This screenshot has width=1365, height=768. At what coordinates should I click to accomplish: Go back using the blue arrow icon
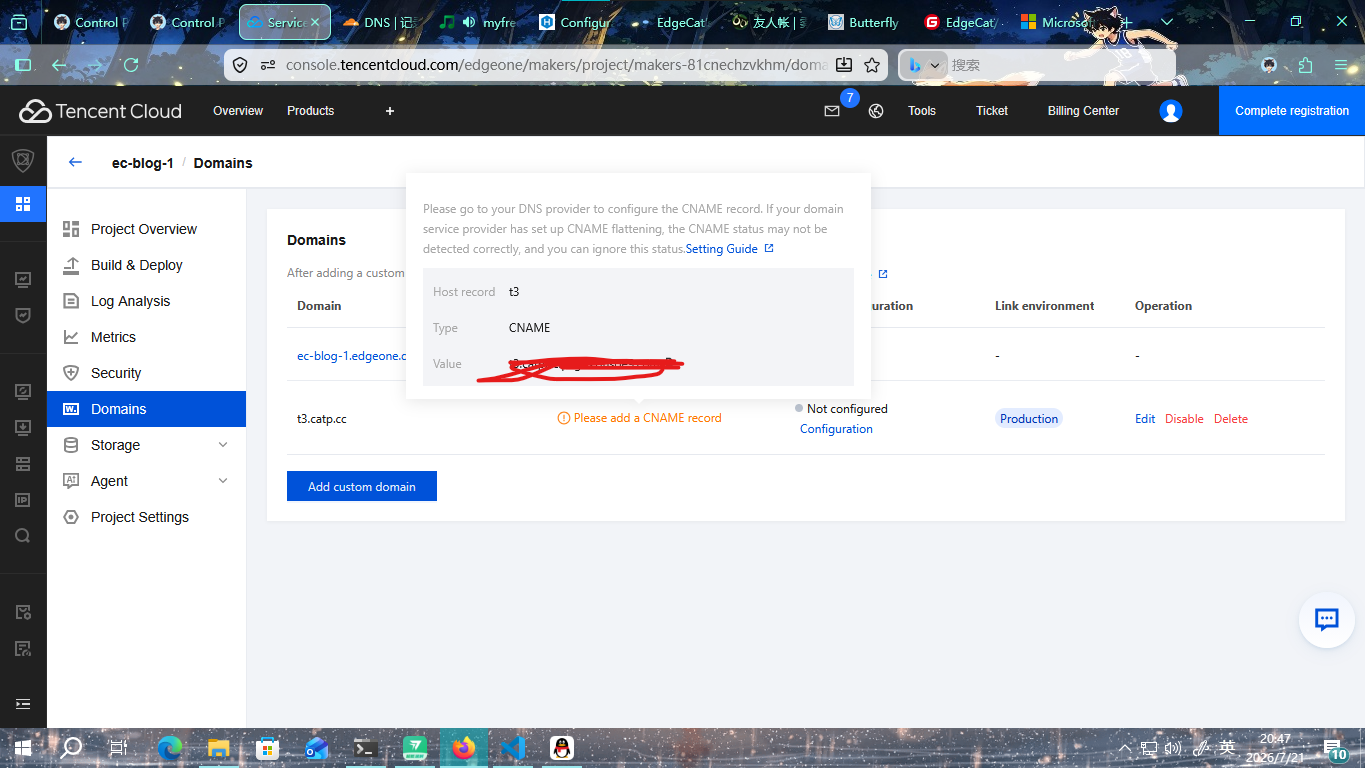(x=75, y=162)
